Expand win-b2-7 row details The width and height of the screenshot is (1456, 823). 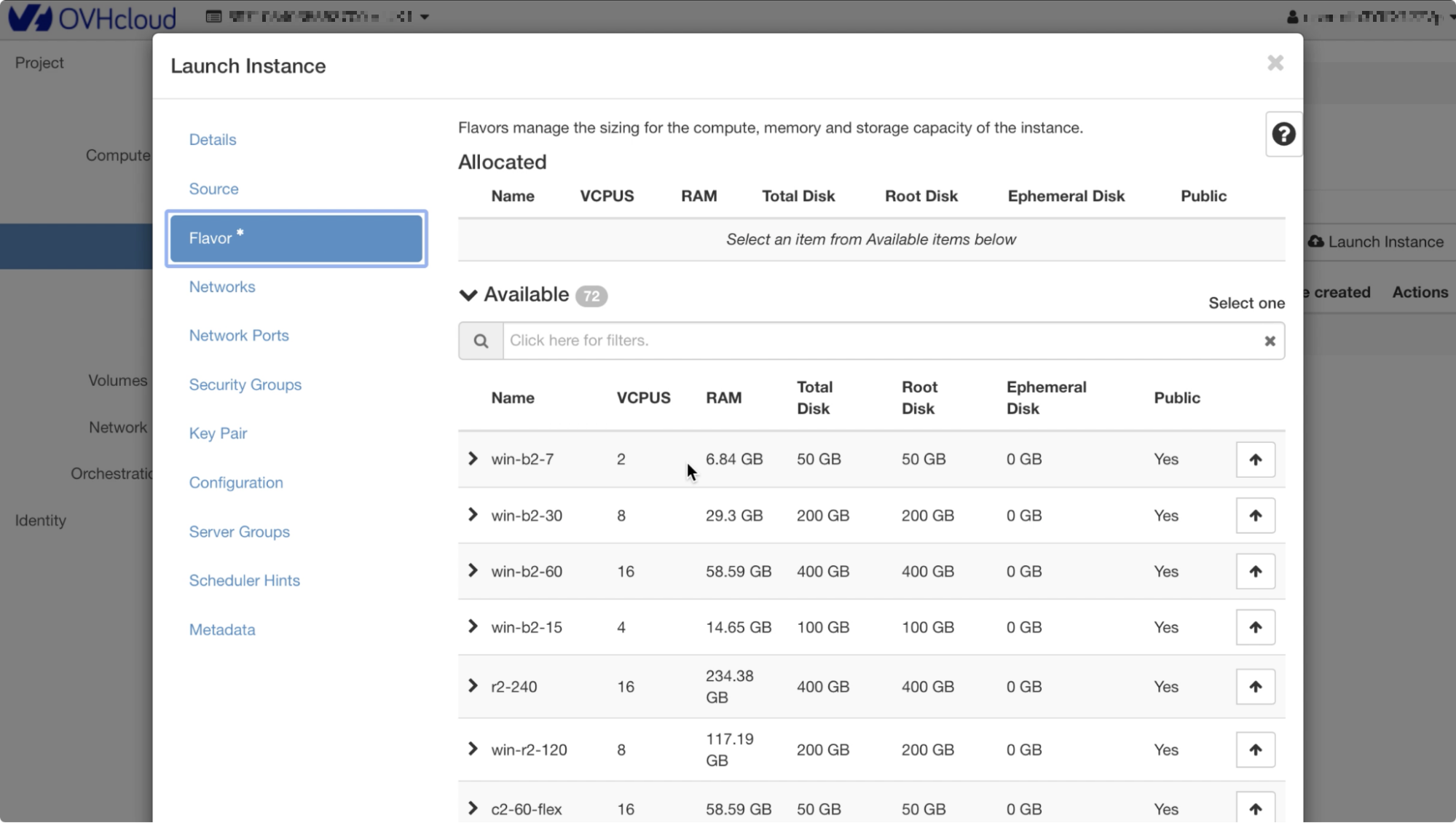click(x=473, y=459)
